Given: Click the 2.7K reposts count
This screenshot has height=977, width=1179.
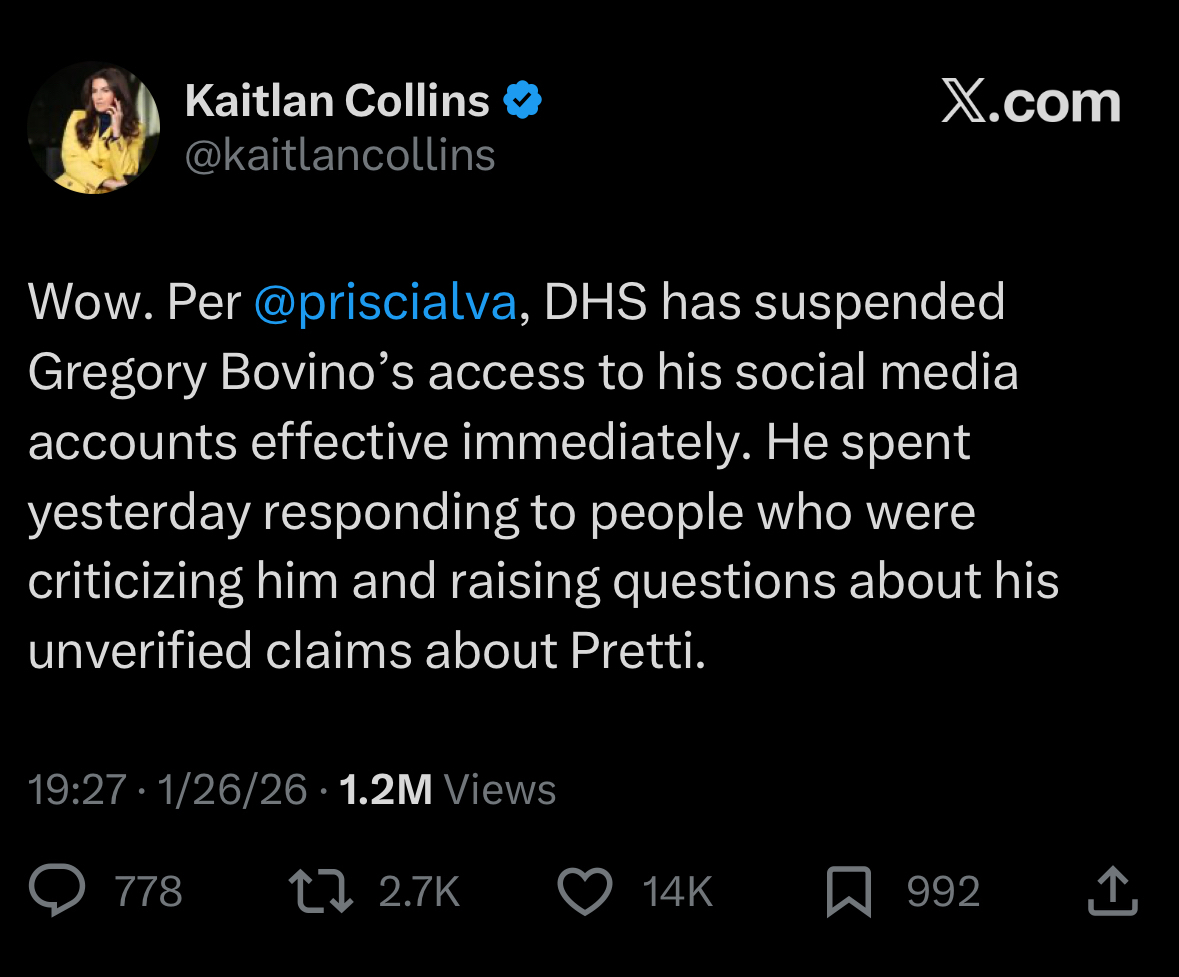Looking at the screenshot, I should coord(419,892).
